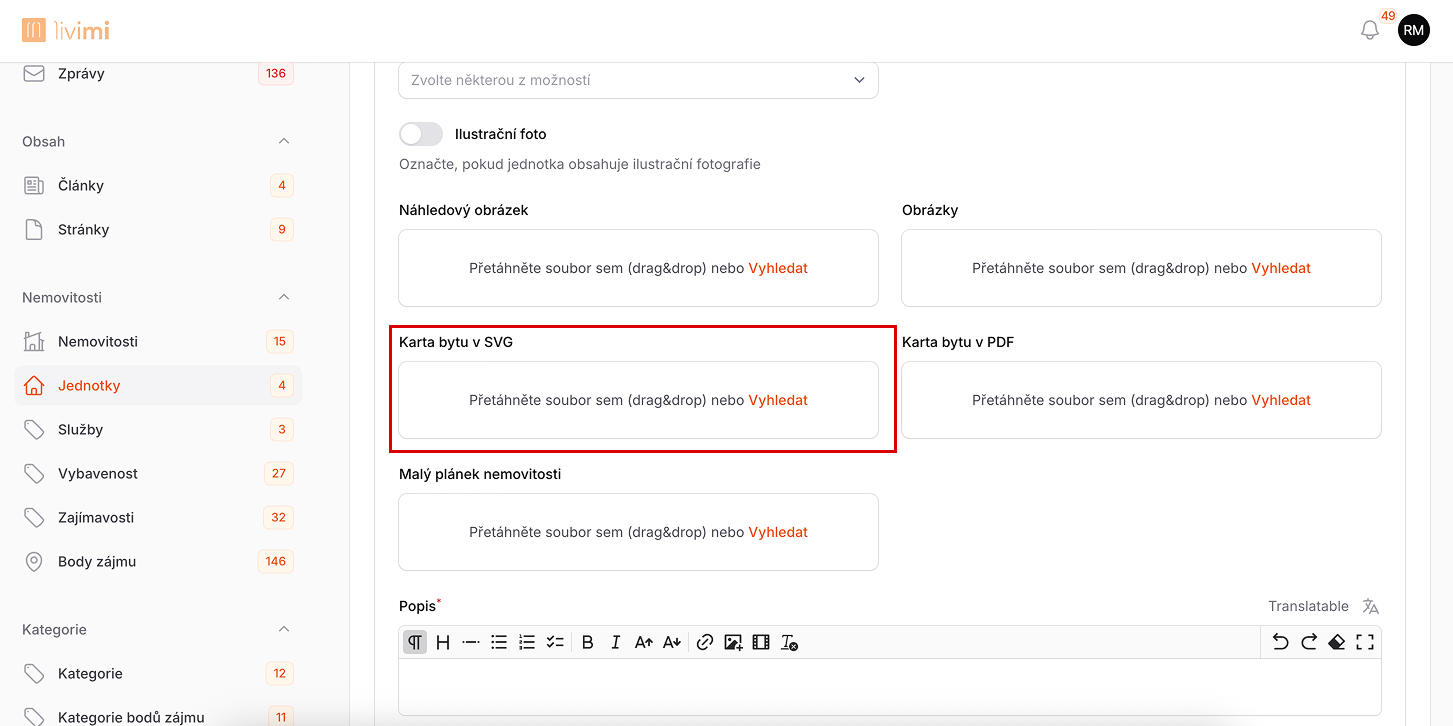Go to Články in the sidebar
This screenshot has height=726, width=1453.
point(158,185)
